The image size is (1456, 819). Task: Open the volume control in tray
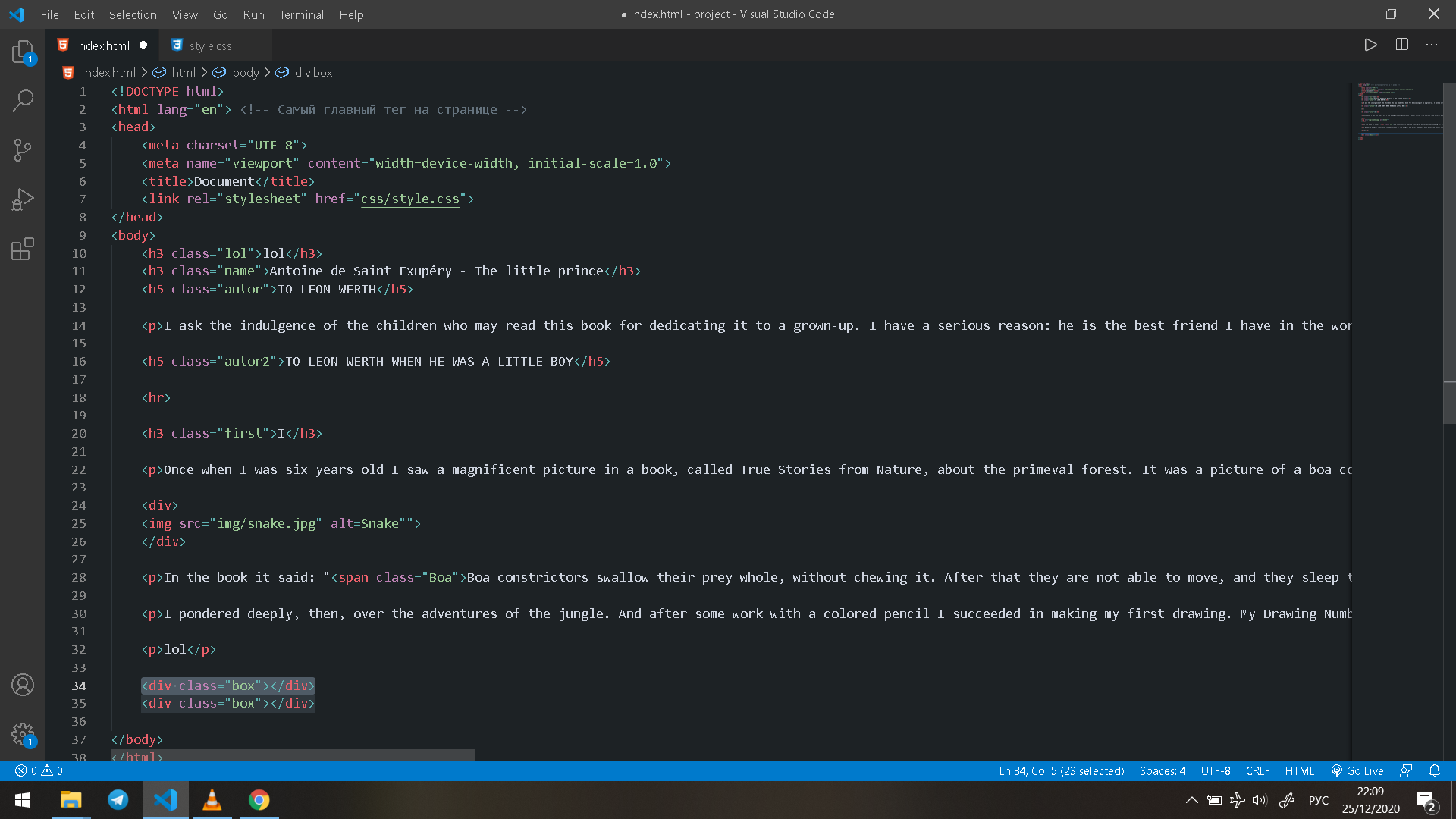pyautogui.click(x=1260, y=800)
